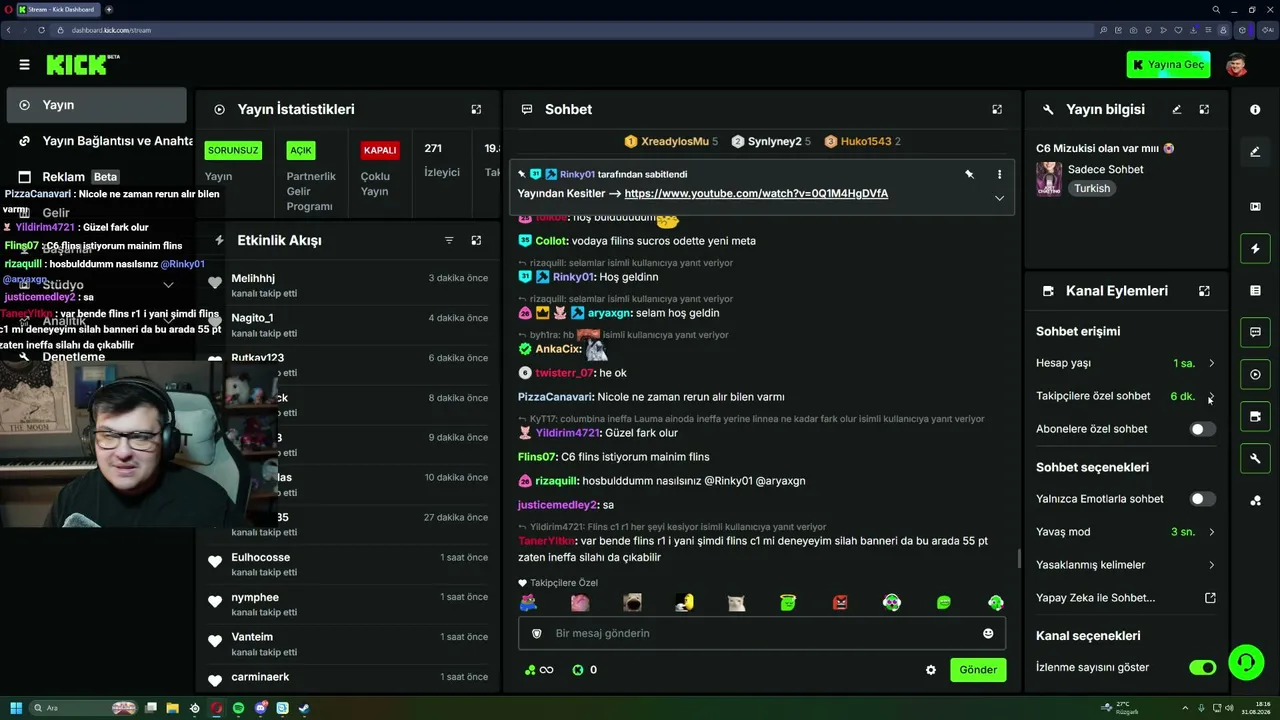This screenshot has width=1280, height=720.
Task: Click the Eulhocosse follow event row
Action: pos(348,564)
